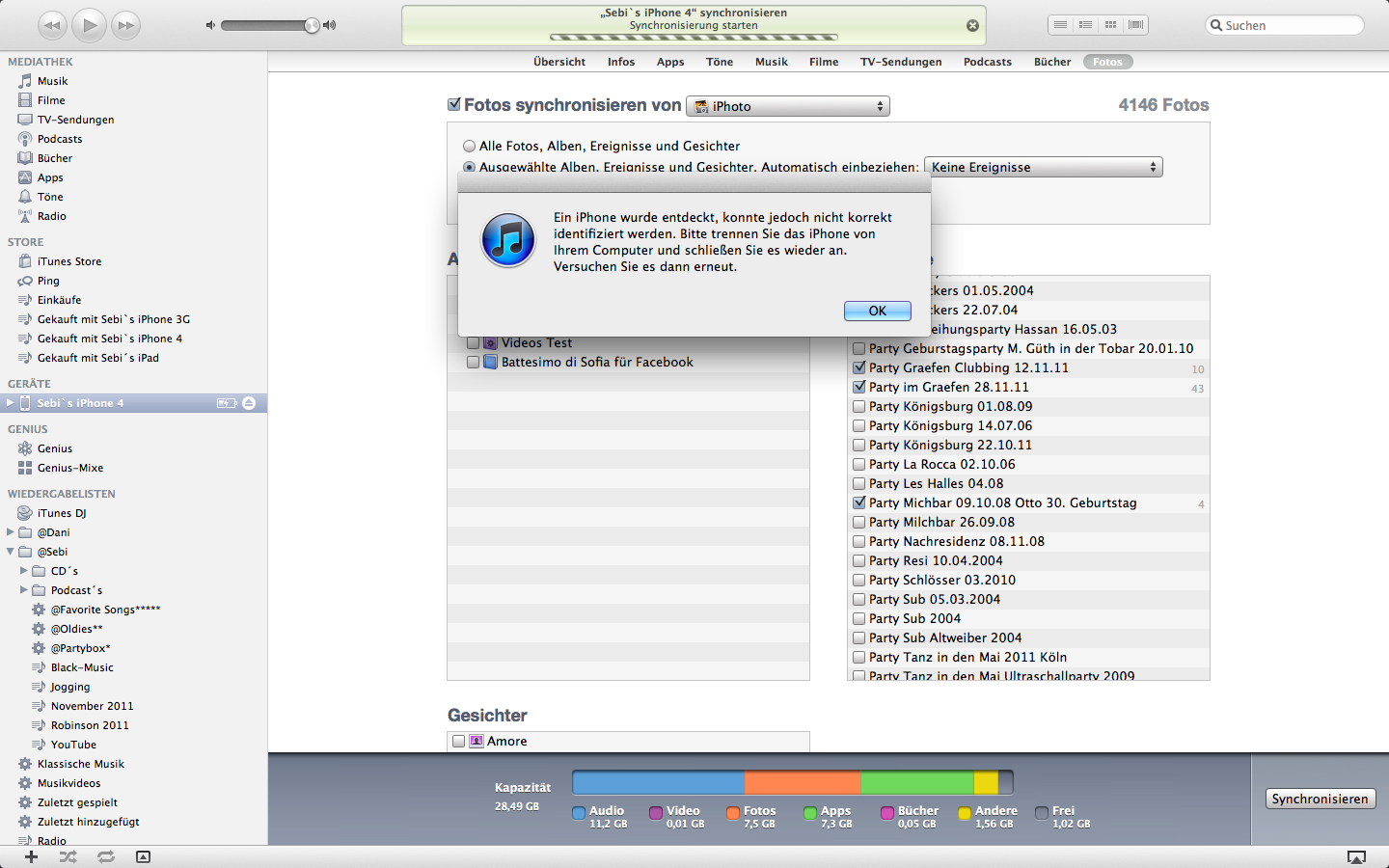Open the Übersicht tab
This screenshot has width=1389, height=868.
point(559,62)
